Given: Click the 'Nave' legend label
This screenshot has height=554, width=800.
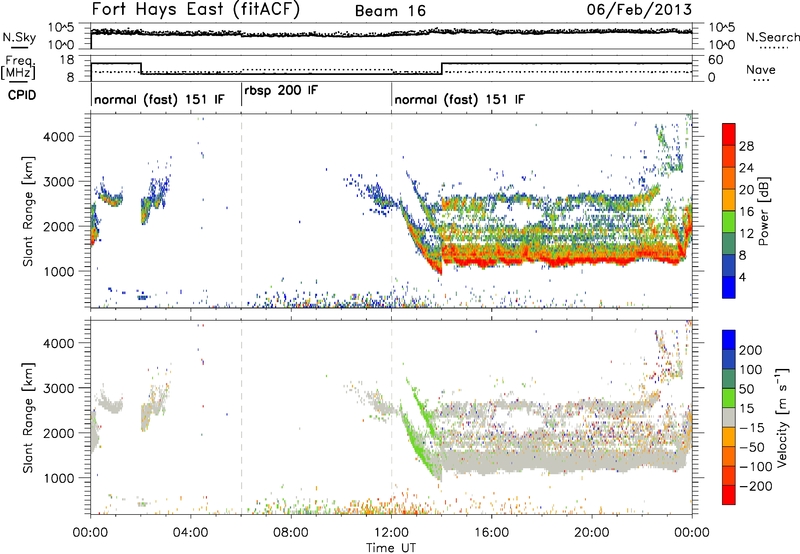Looking at the screenshot, I should (x=760, y=69).
